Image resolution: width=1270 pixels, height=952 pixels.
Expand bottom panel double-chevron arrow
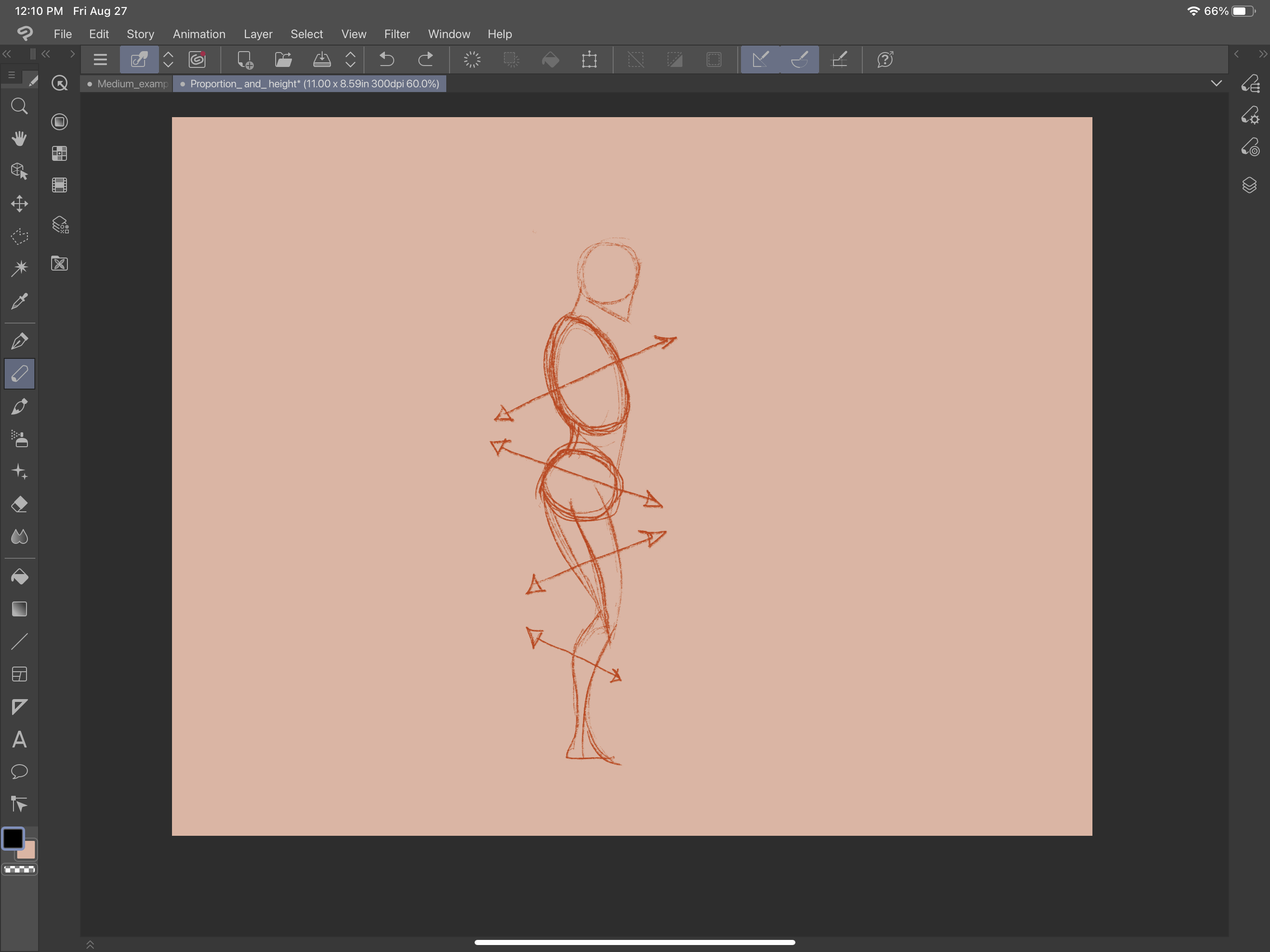[x=90, y=945]
